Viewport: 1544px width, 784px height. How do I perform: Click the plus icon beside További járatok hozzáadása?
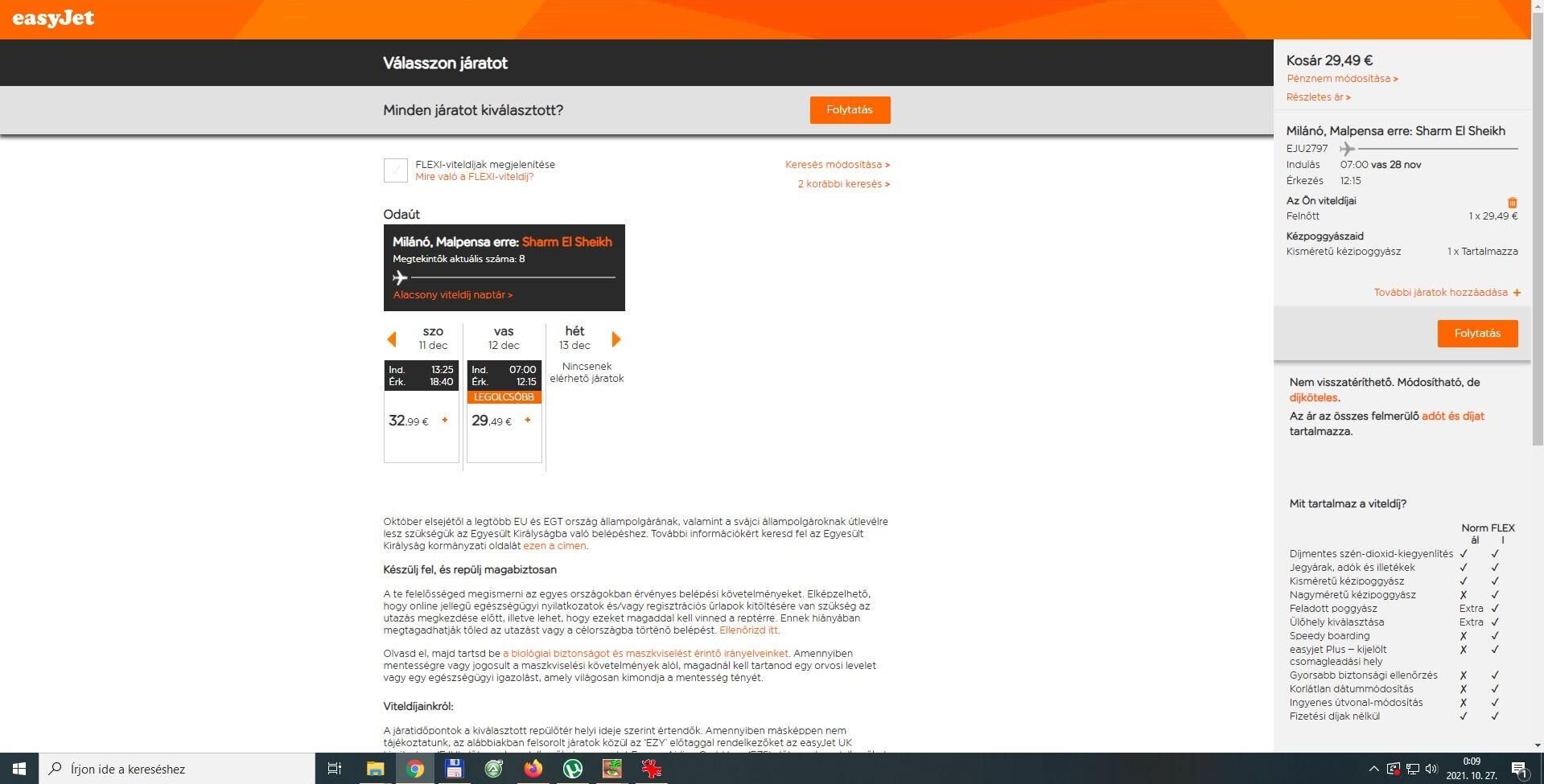click(1516, 293)
